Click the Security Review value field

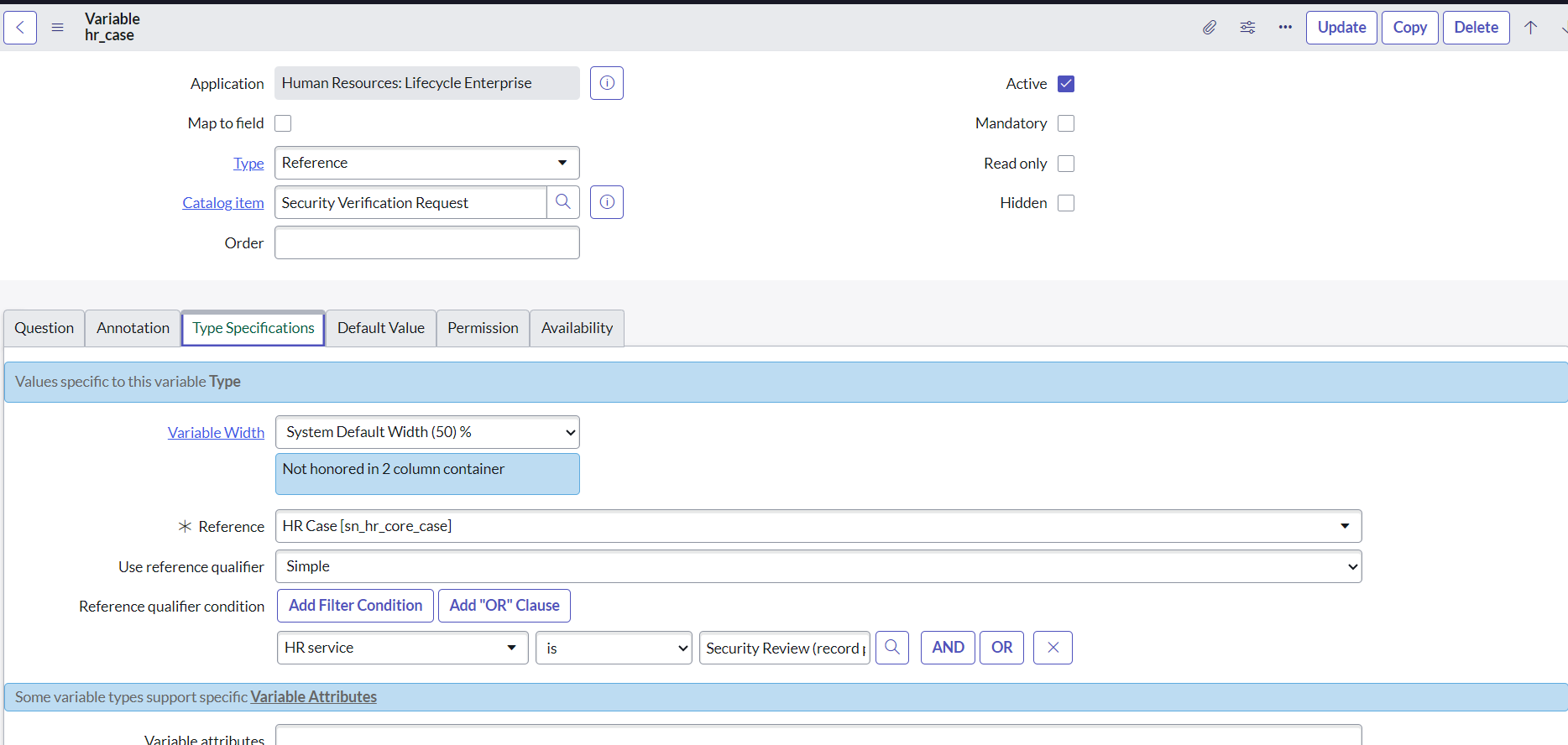click(785, 648)
